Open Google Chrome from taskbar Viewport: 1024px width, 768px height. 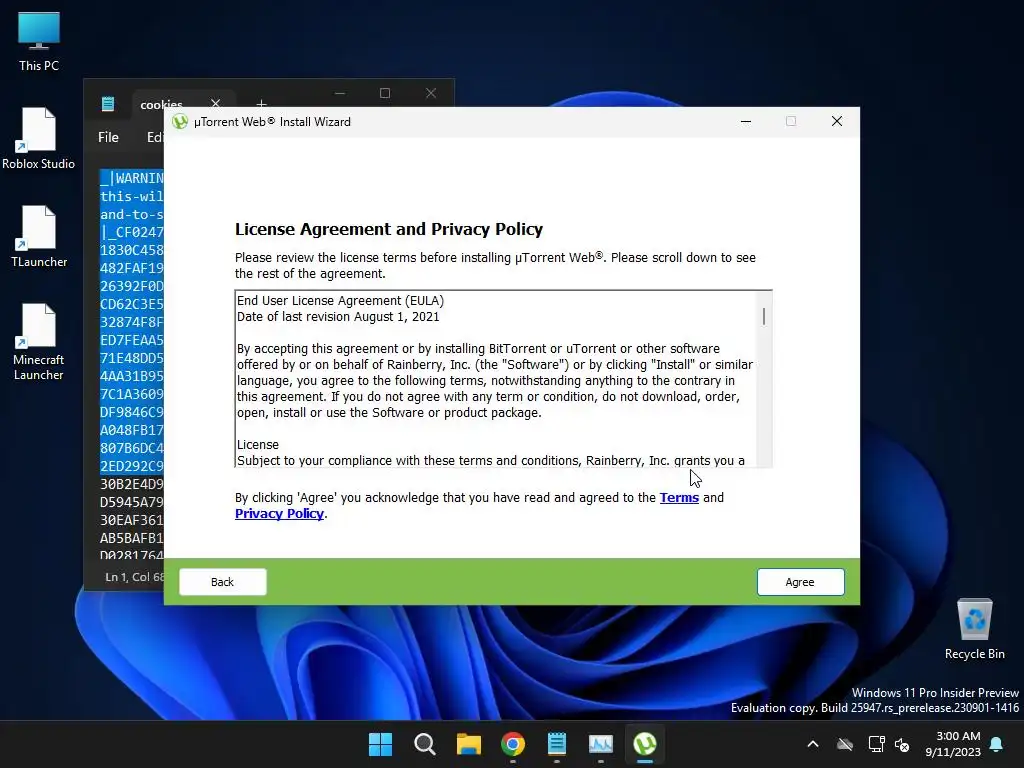click(x=513, y=744)
